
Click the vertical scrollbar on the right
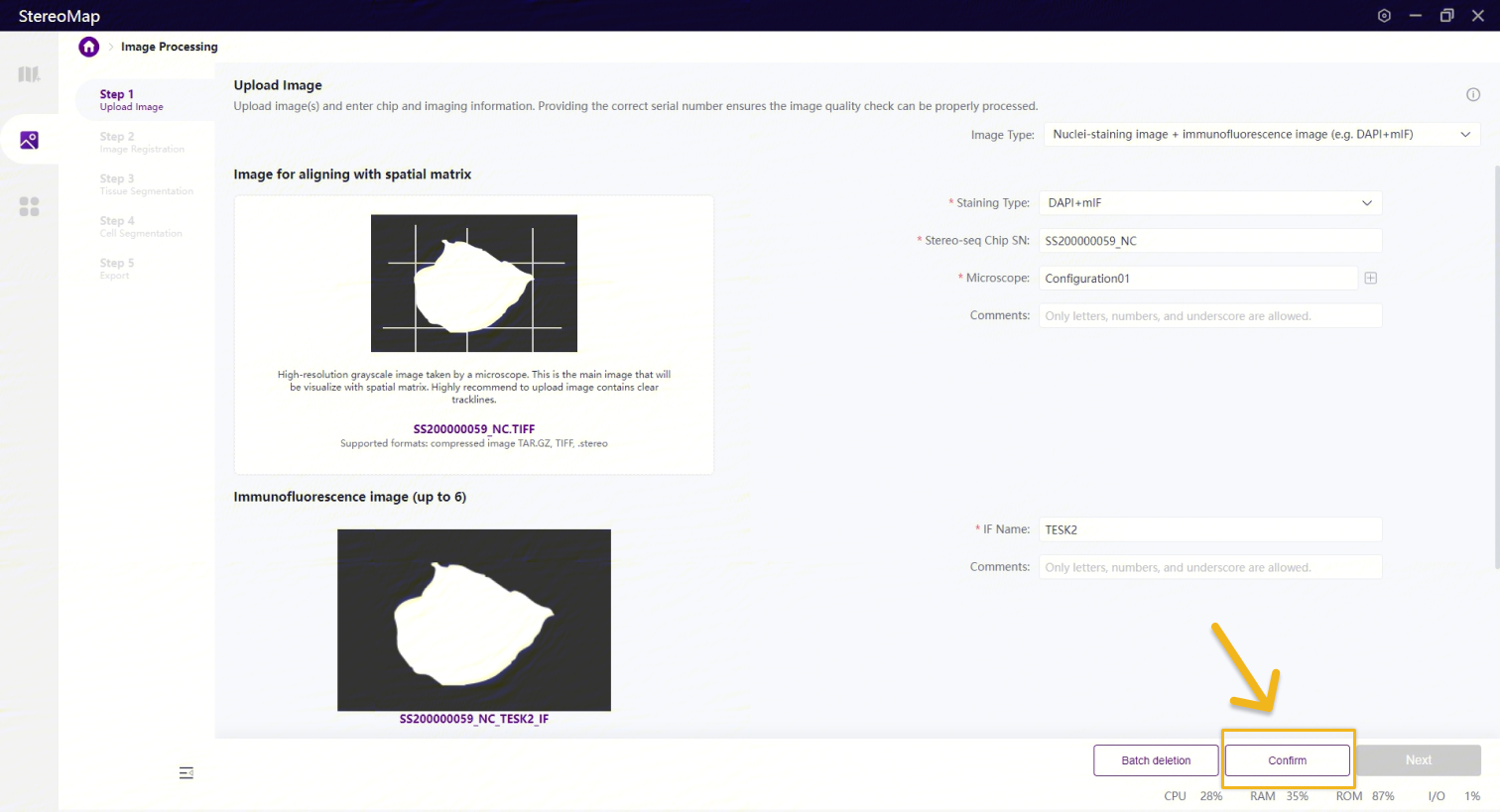pos(1496,367)
